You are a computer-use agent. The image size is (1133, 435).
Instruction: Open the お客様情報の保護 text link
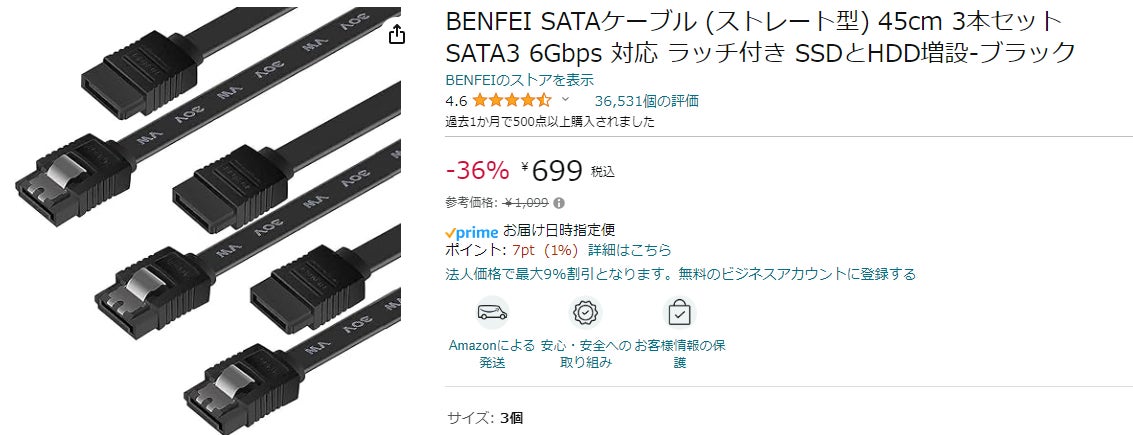pyautogui.click(x=680, y=354)
